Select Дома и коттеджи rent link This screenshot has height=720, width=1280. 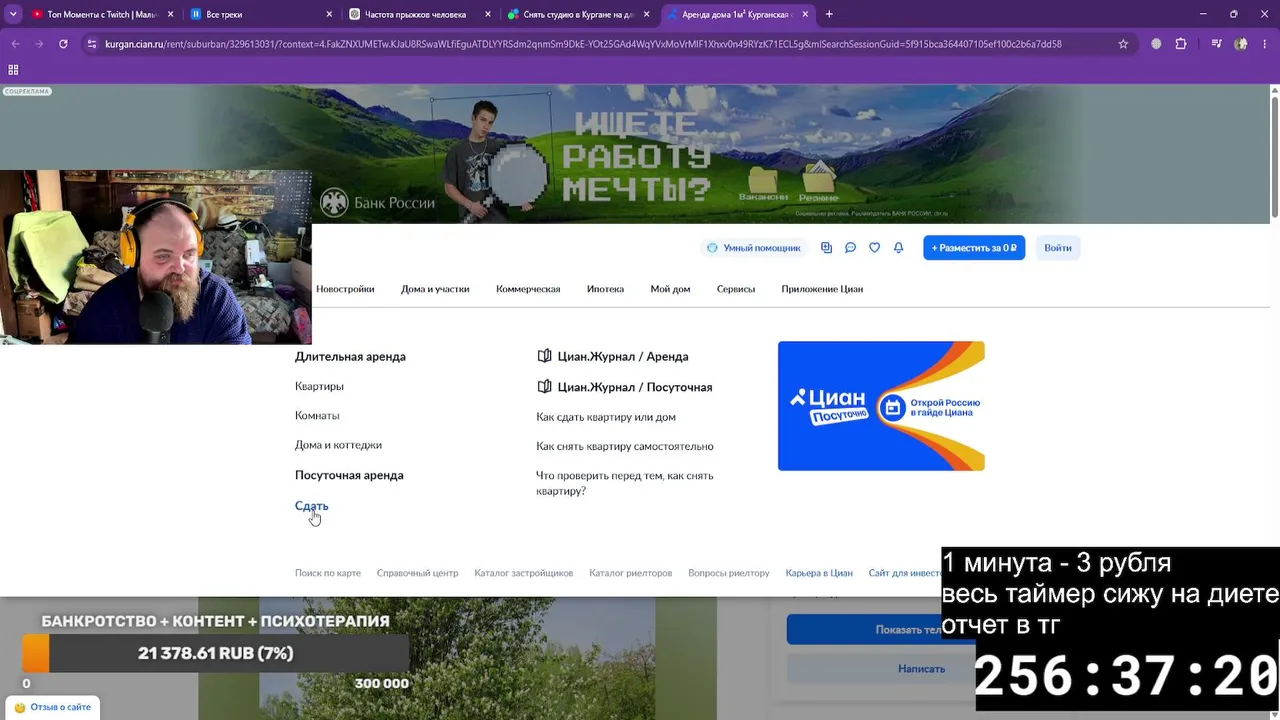338,445
